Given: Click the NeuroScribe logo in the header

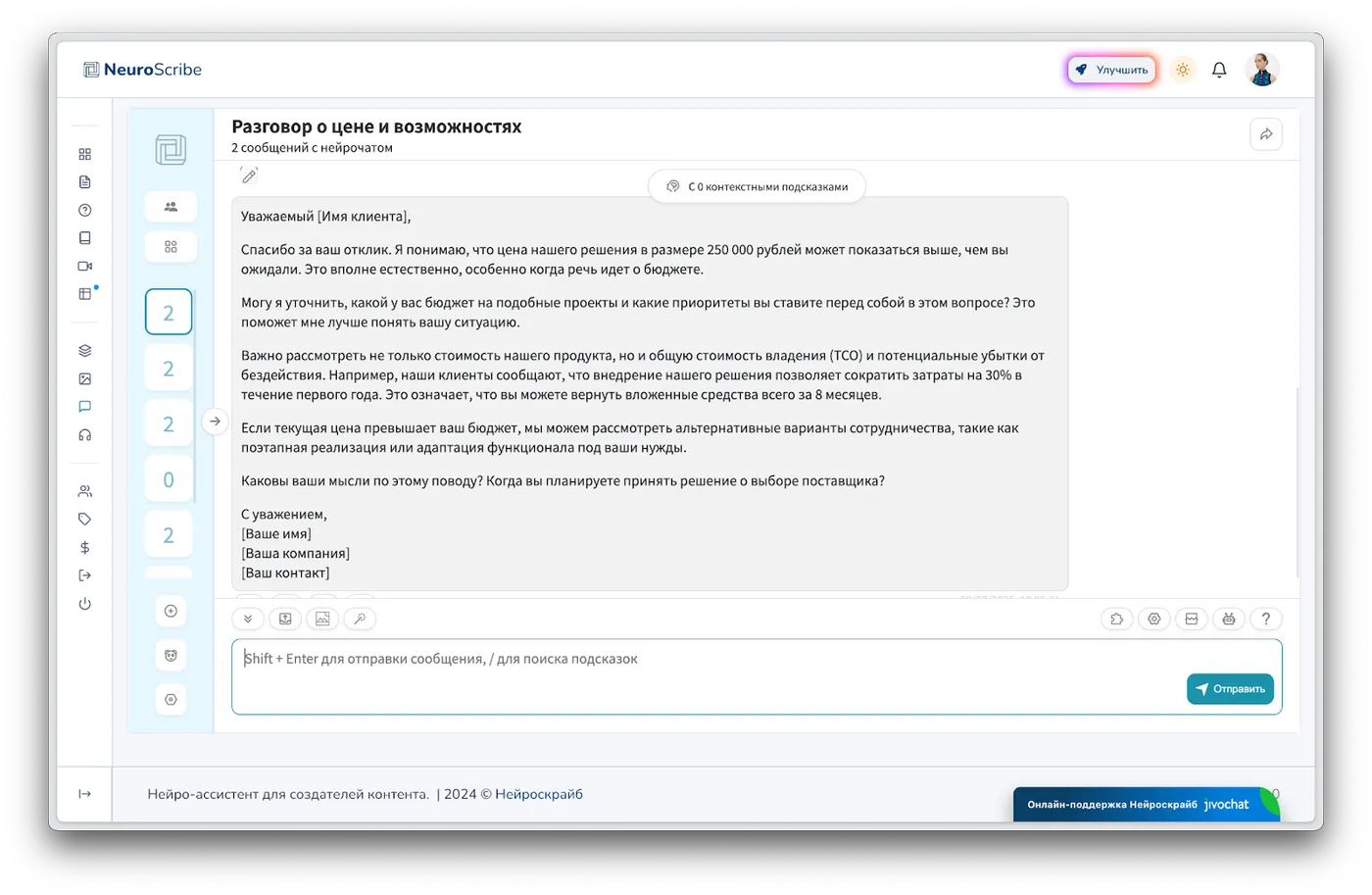Looking at the screenshot, I should click(x=143, y=70).
